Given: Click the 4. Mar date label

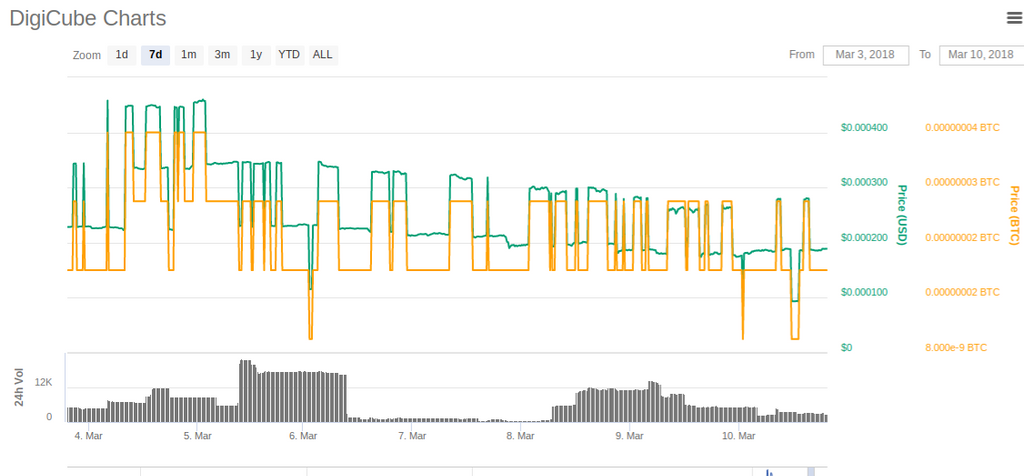Looking at the screenshot, I should pos(88,436).
